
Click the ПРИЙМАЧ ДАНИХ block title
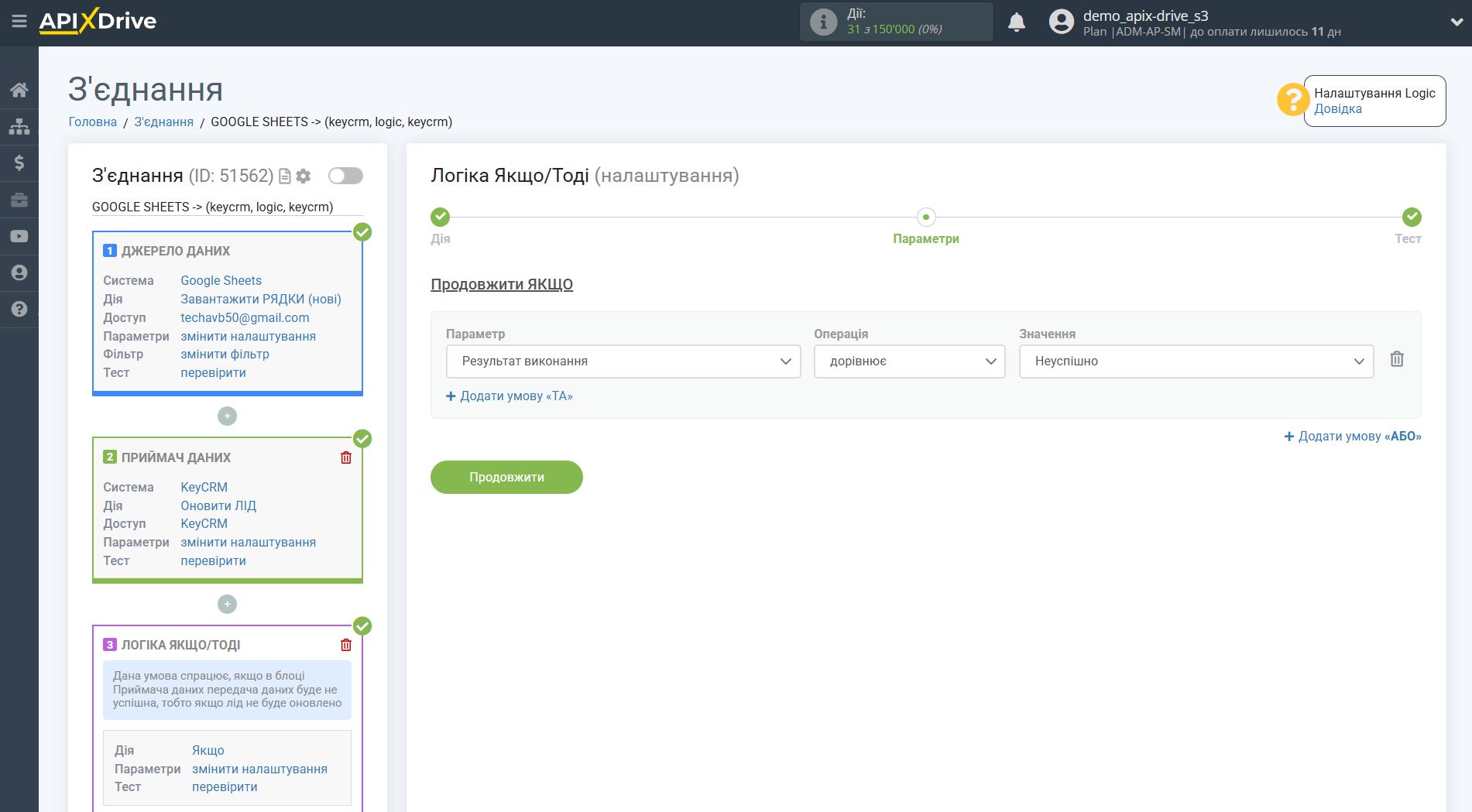[x=177, y=458]
